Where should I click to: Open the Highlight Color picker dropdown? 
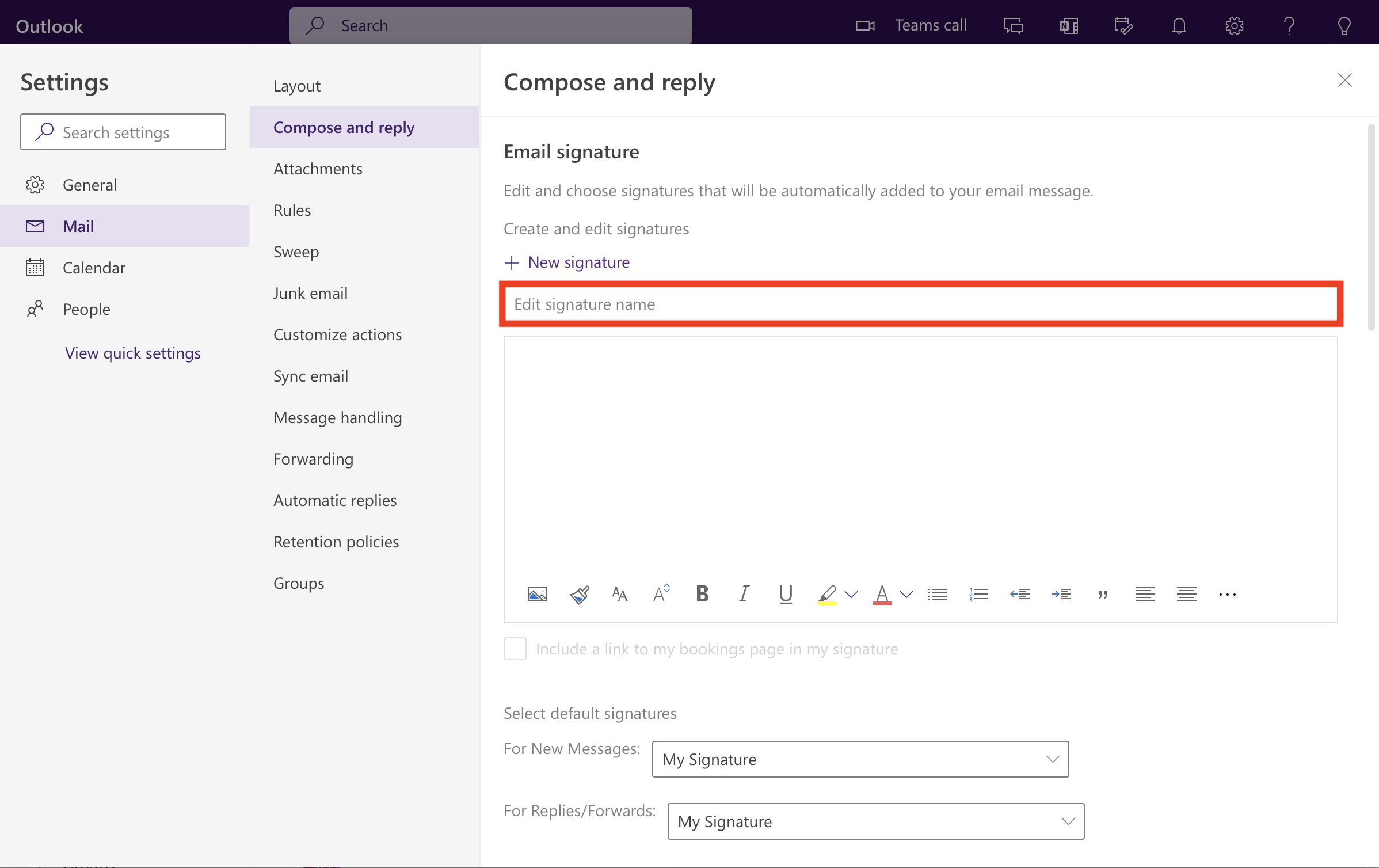[x=851, y=594]
